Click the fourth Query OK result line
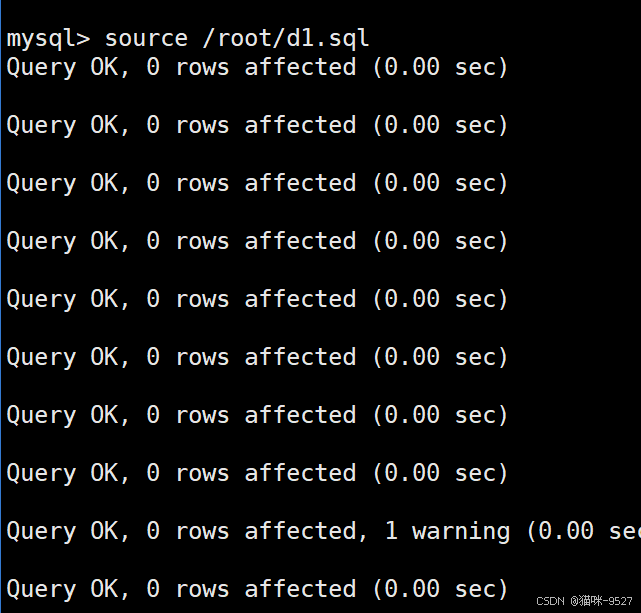Image resolution: width=641 pixels, height=613 pixels. pyautogui.click(x=257, y=241)
